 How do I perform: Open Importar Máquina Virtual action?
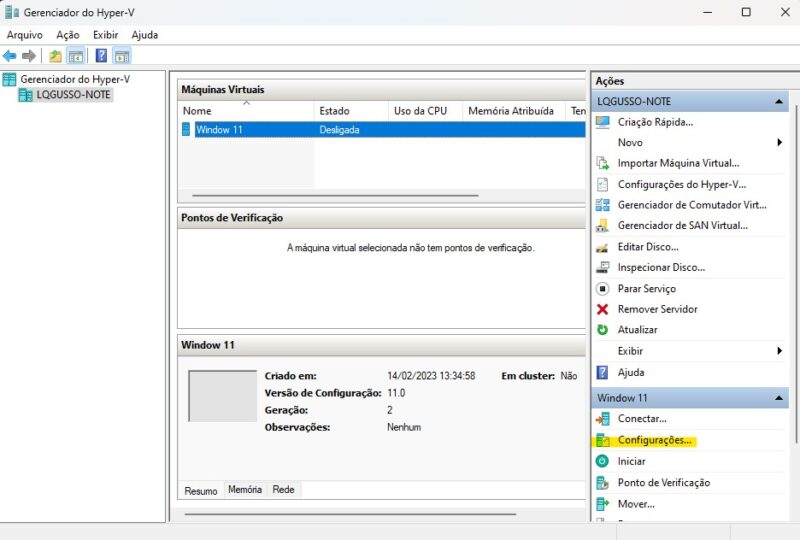coord(678,163)
